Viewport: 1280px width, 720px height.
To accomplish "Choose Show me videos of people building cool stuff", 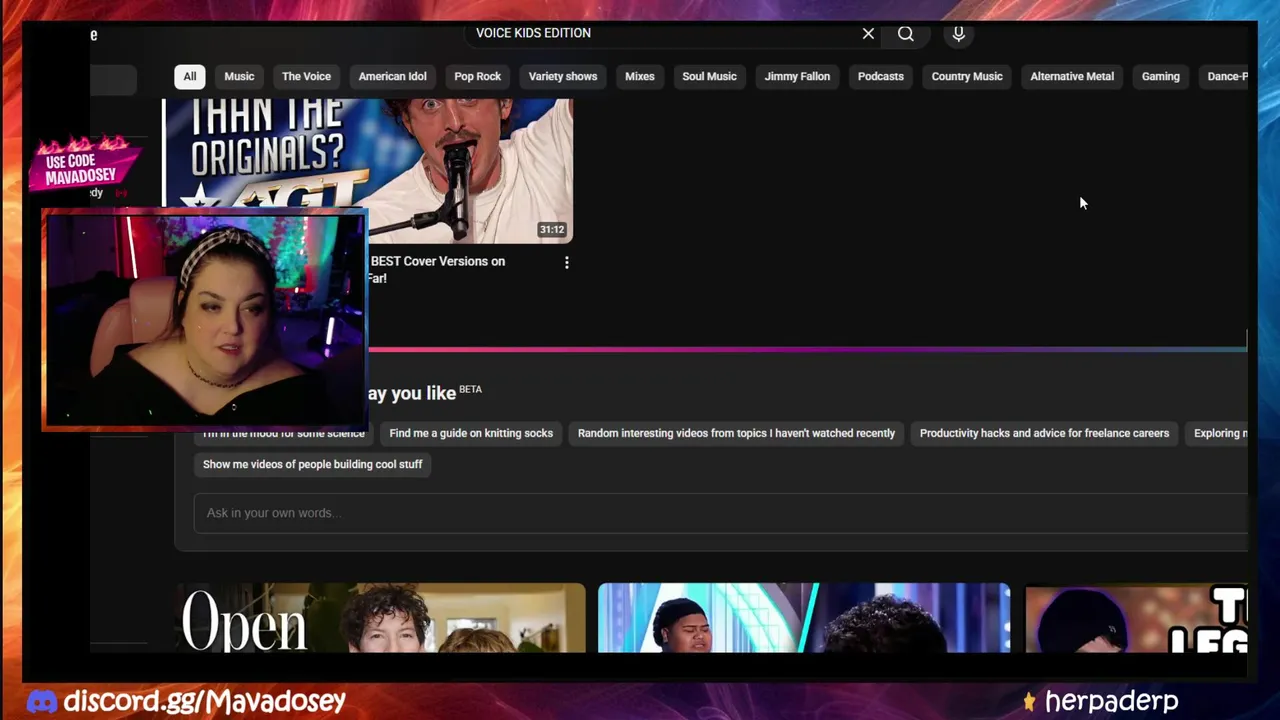I will [x=313, y=465].
